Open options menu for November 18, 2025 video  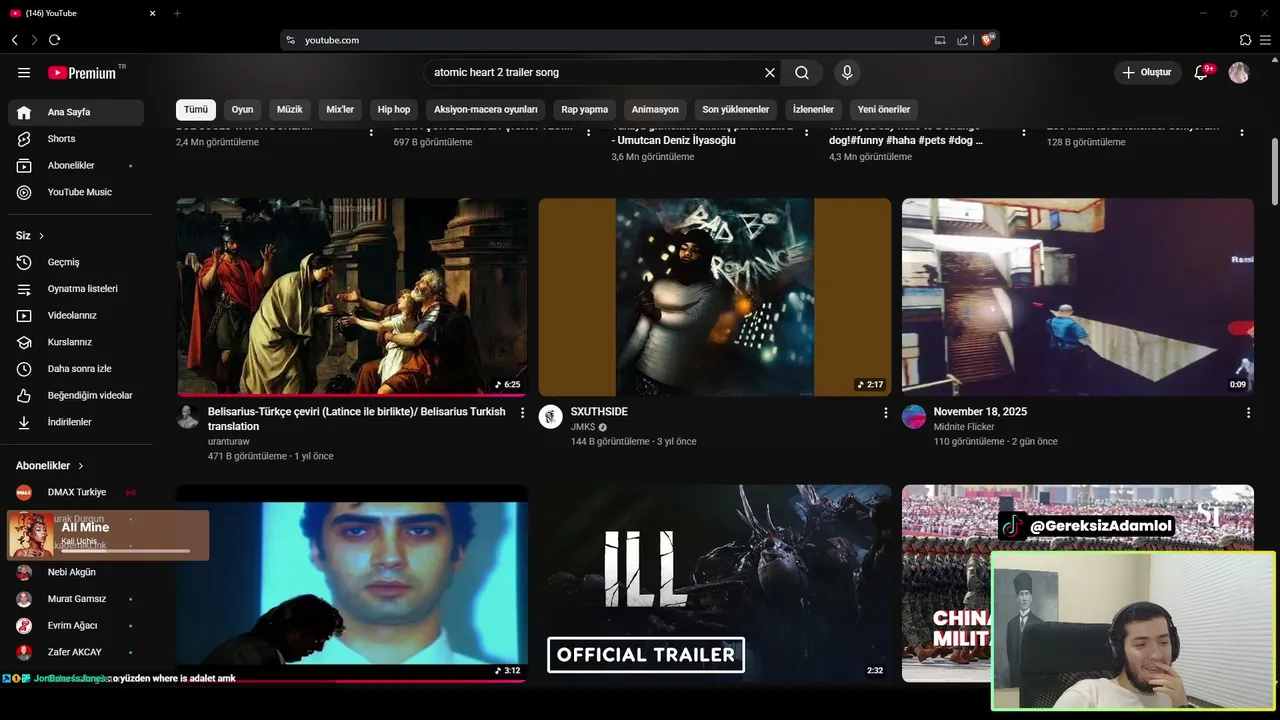pyautogui.click(x=1248, y=413)
